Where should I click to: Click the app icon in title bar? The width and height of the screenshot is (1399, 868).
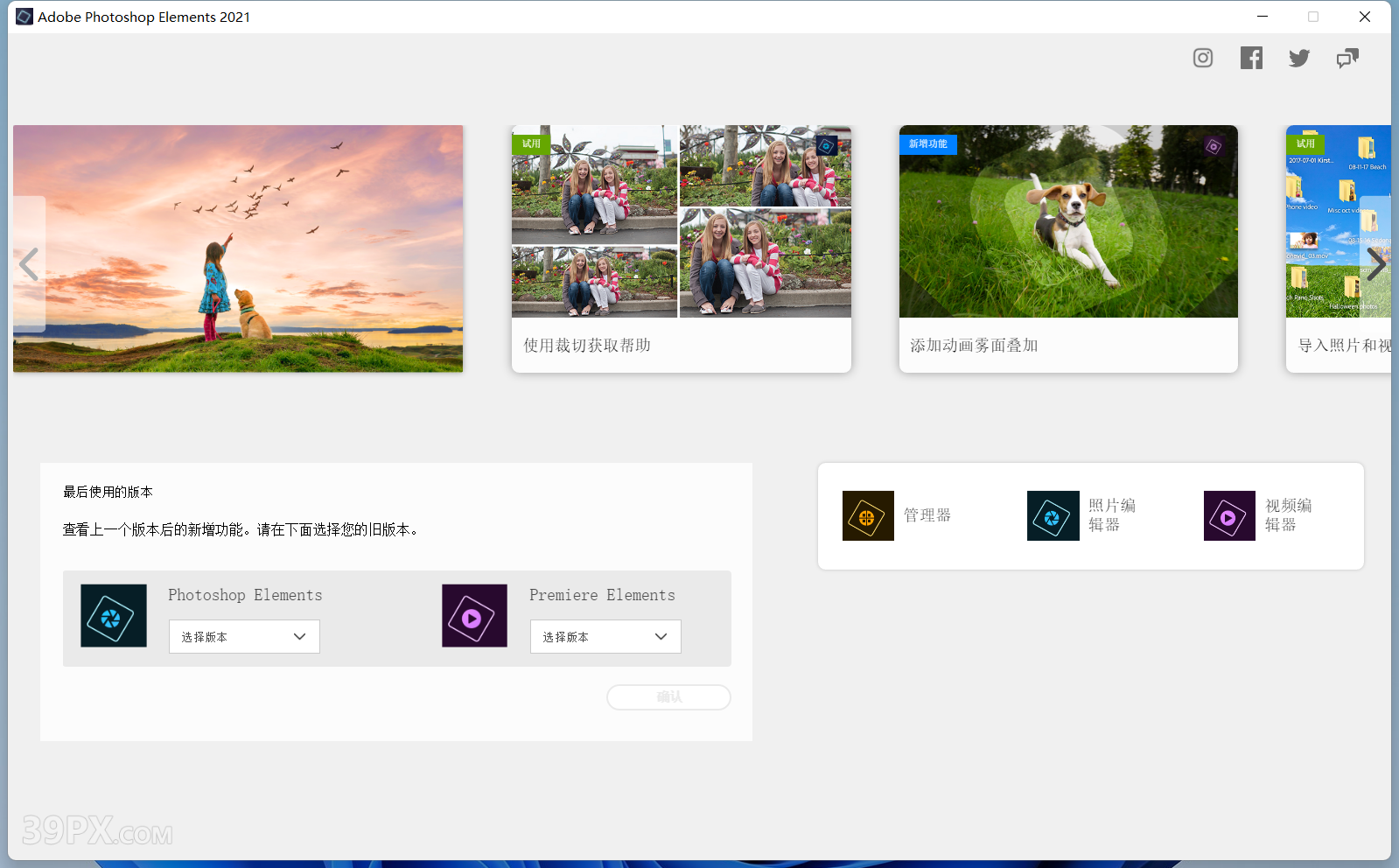coord(24,17)
